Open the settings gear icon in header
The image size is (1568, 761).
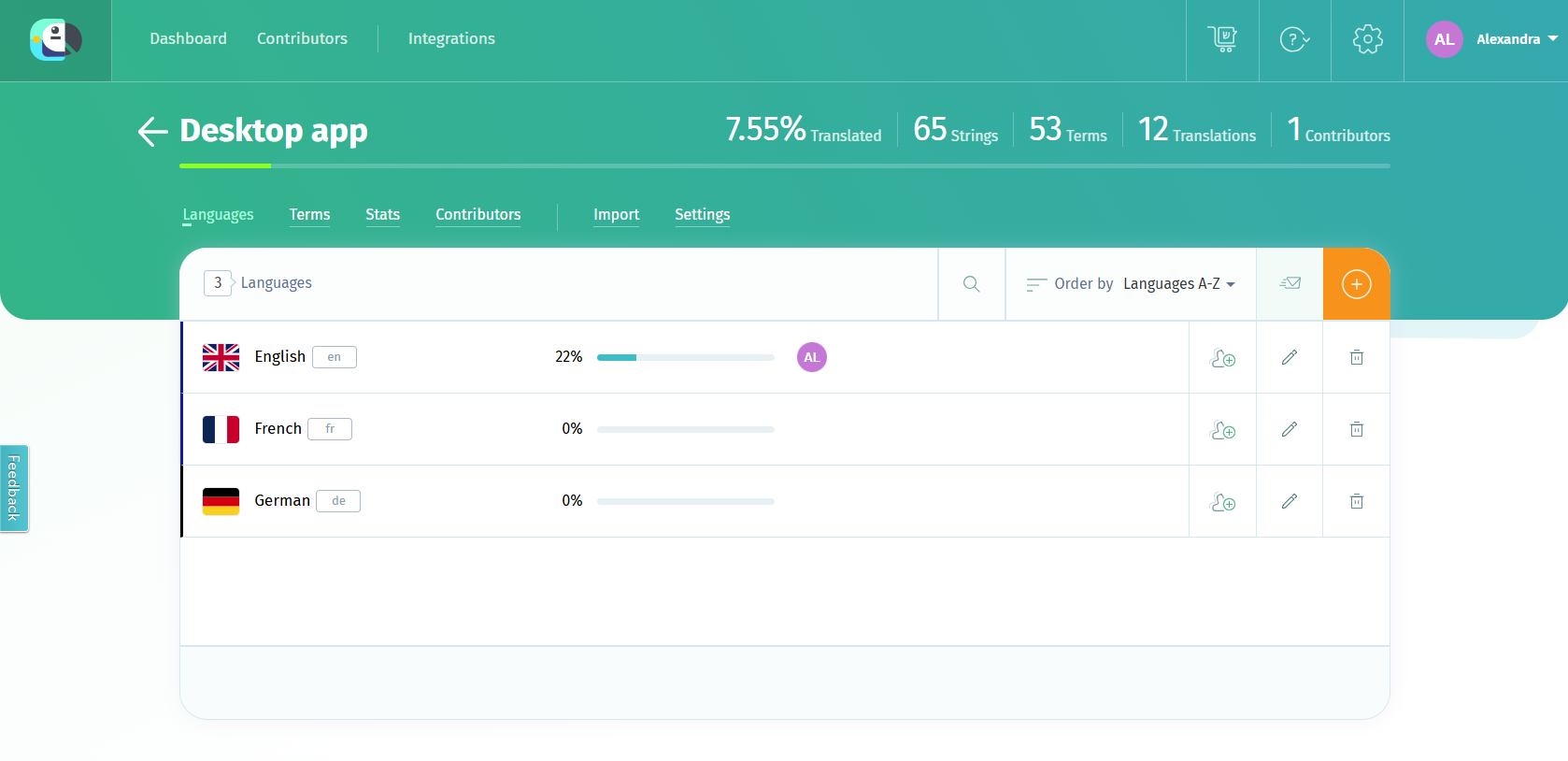point(1367,39)
